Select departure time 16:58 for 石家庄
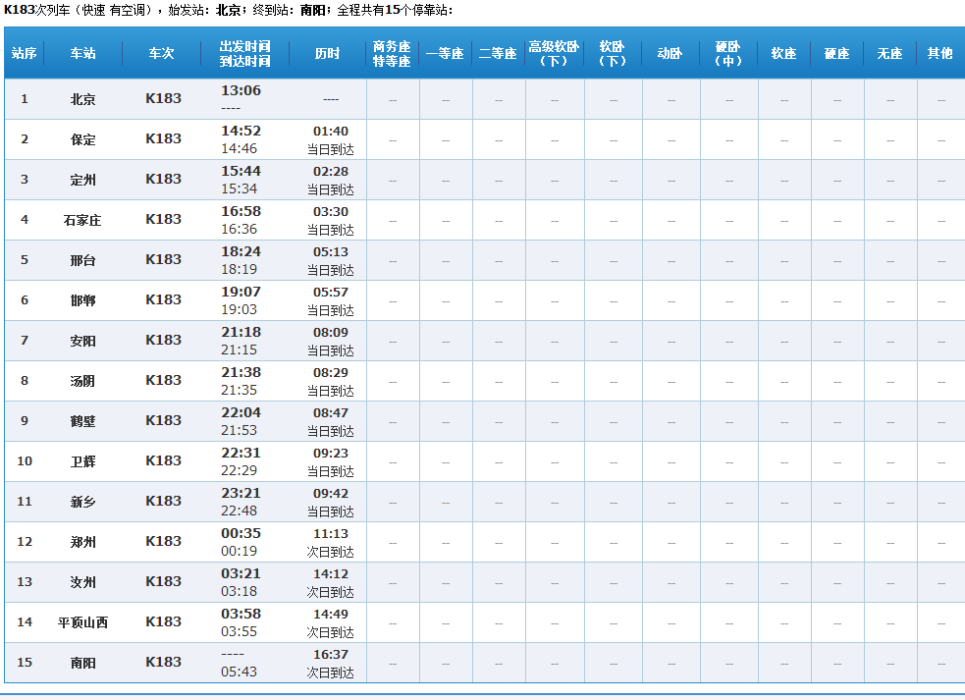 241,211
